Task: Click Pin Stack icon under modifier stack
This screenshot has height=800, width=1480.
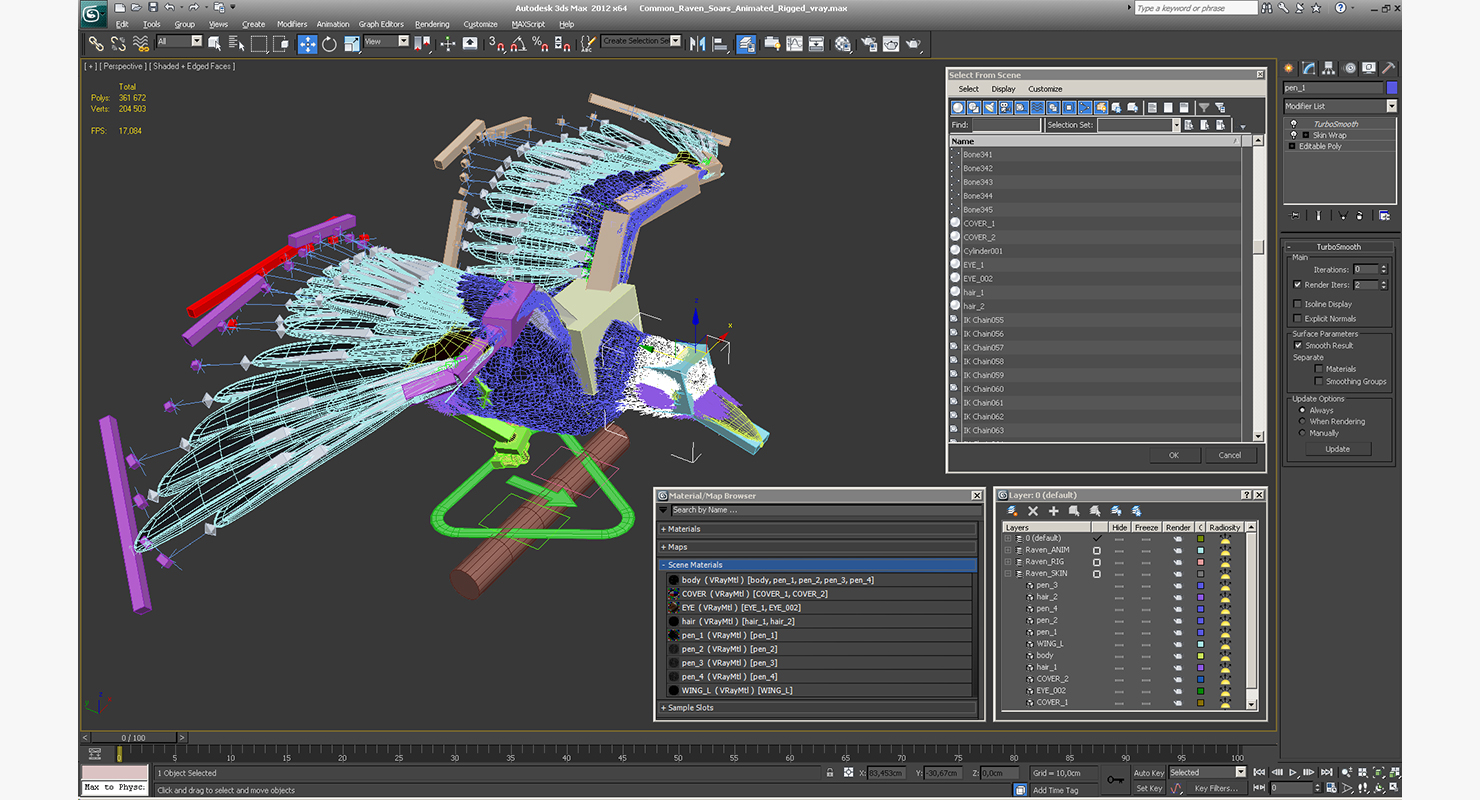Action: (x=1295, y=215)
